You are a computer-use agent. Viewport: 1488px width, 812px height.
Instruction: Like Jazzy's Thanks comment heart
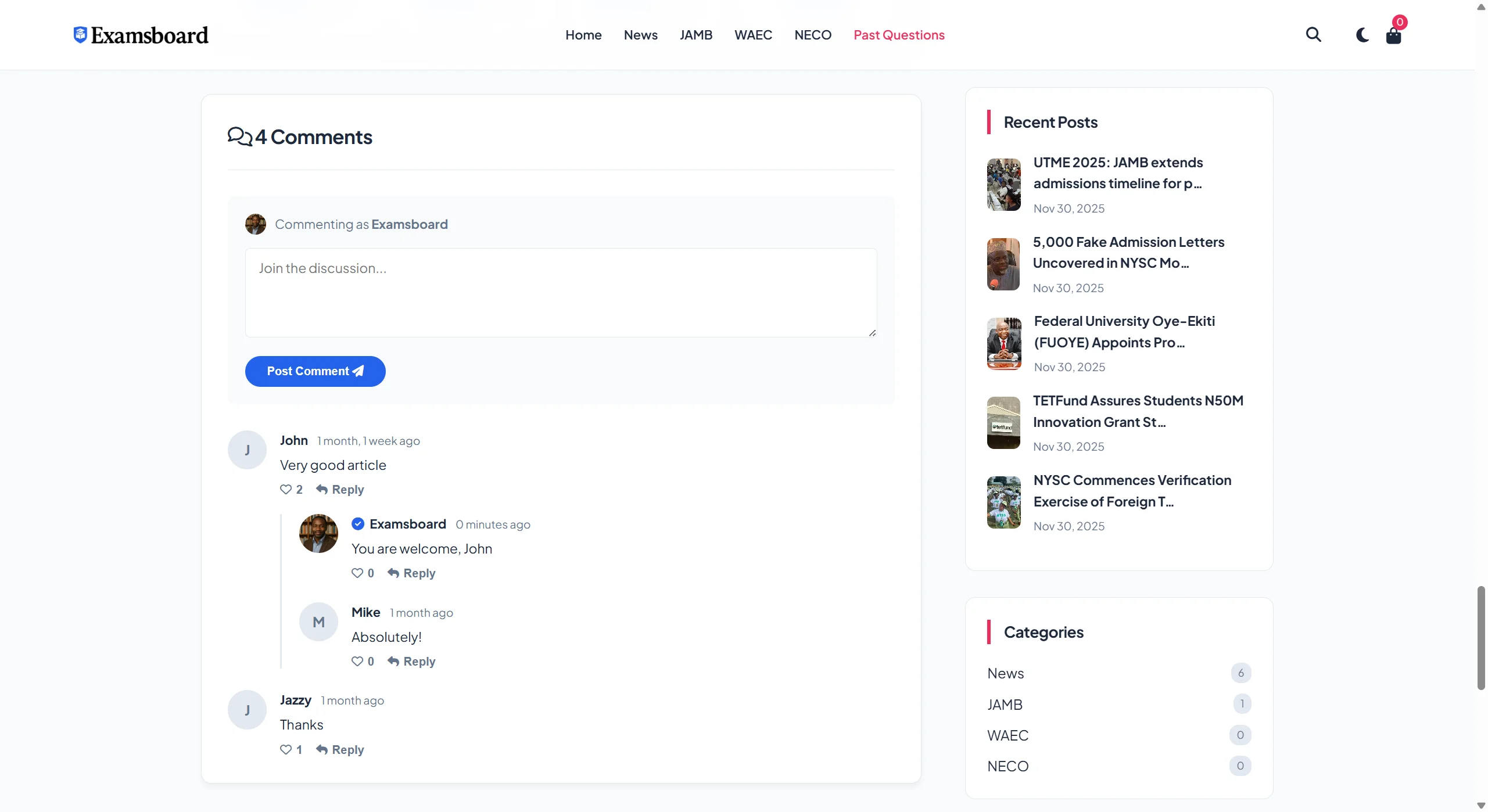pyautogui.click(x=286, y=750)
